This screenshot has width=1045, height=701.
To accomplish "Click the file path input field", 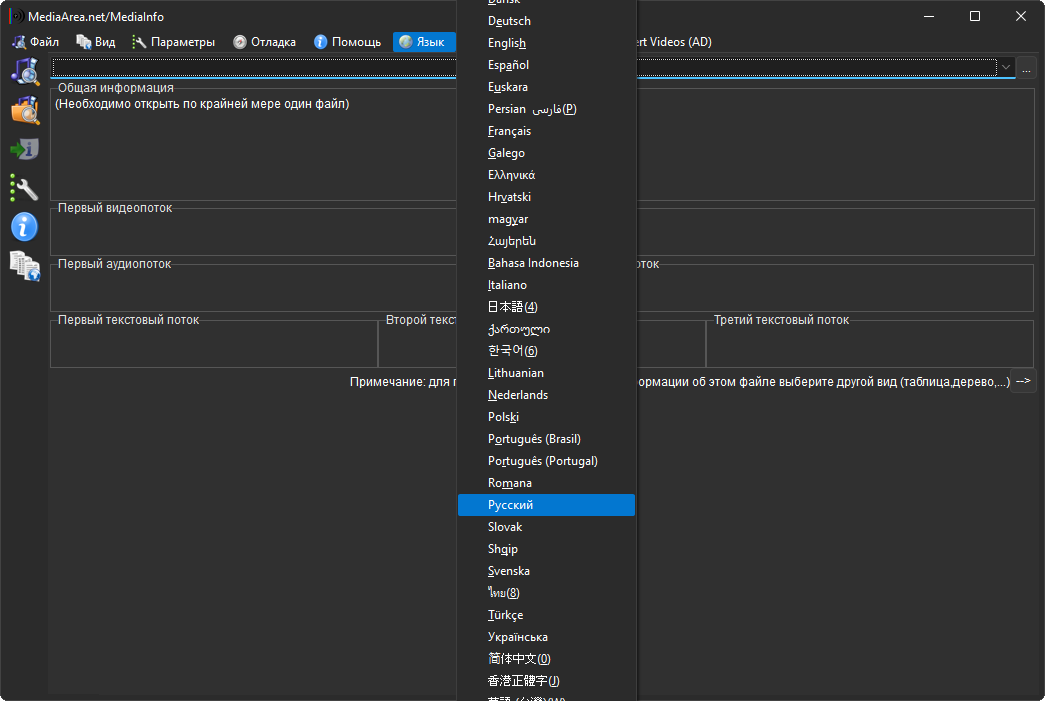I will point(250,68).
